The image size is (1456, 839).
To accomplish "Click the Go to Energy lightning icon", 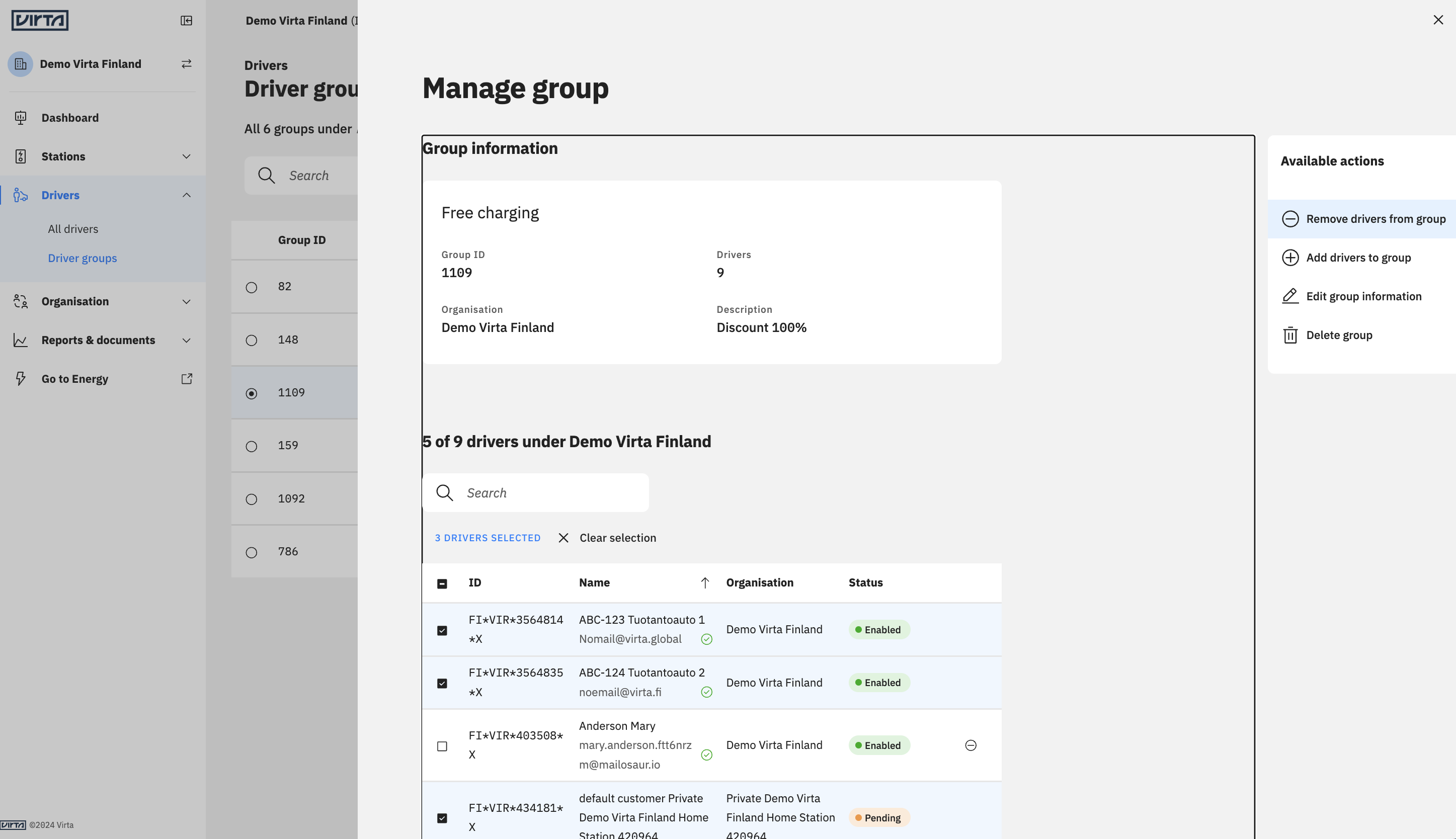I will pos(21,379).
